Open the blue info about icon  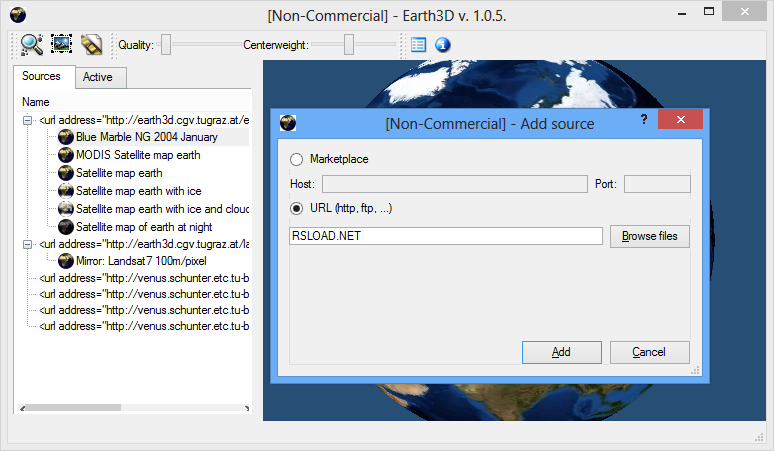(x=443, y=45)
